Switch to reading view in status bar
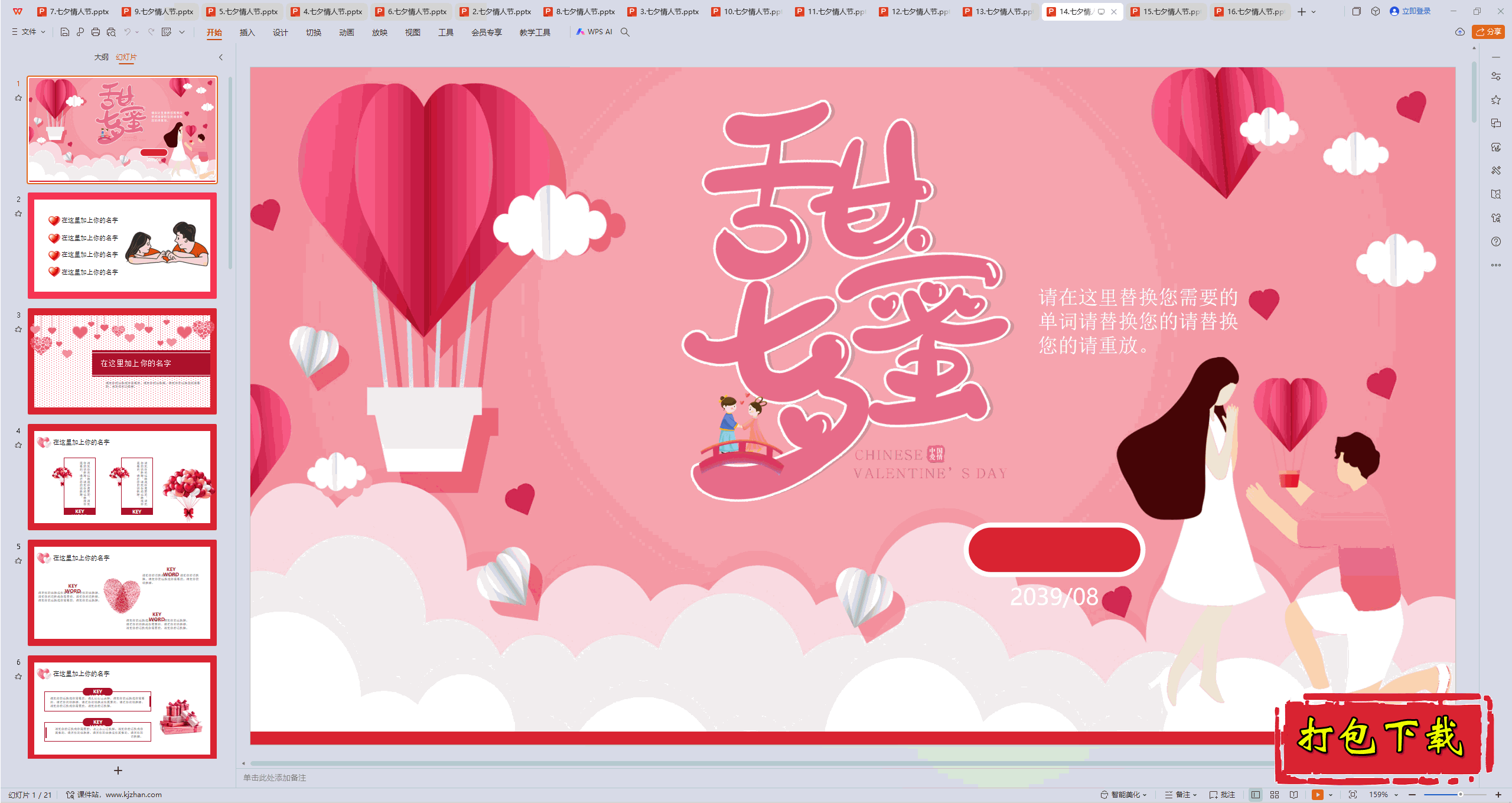Screen dimensions: 1512x803 click(x=1293, y=795)
